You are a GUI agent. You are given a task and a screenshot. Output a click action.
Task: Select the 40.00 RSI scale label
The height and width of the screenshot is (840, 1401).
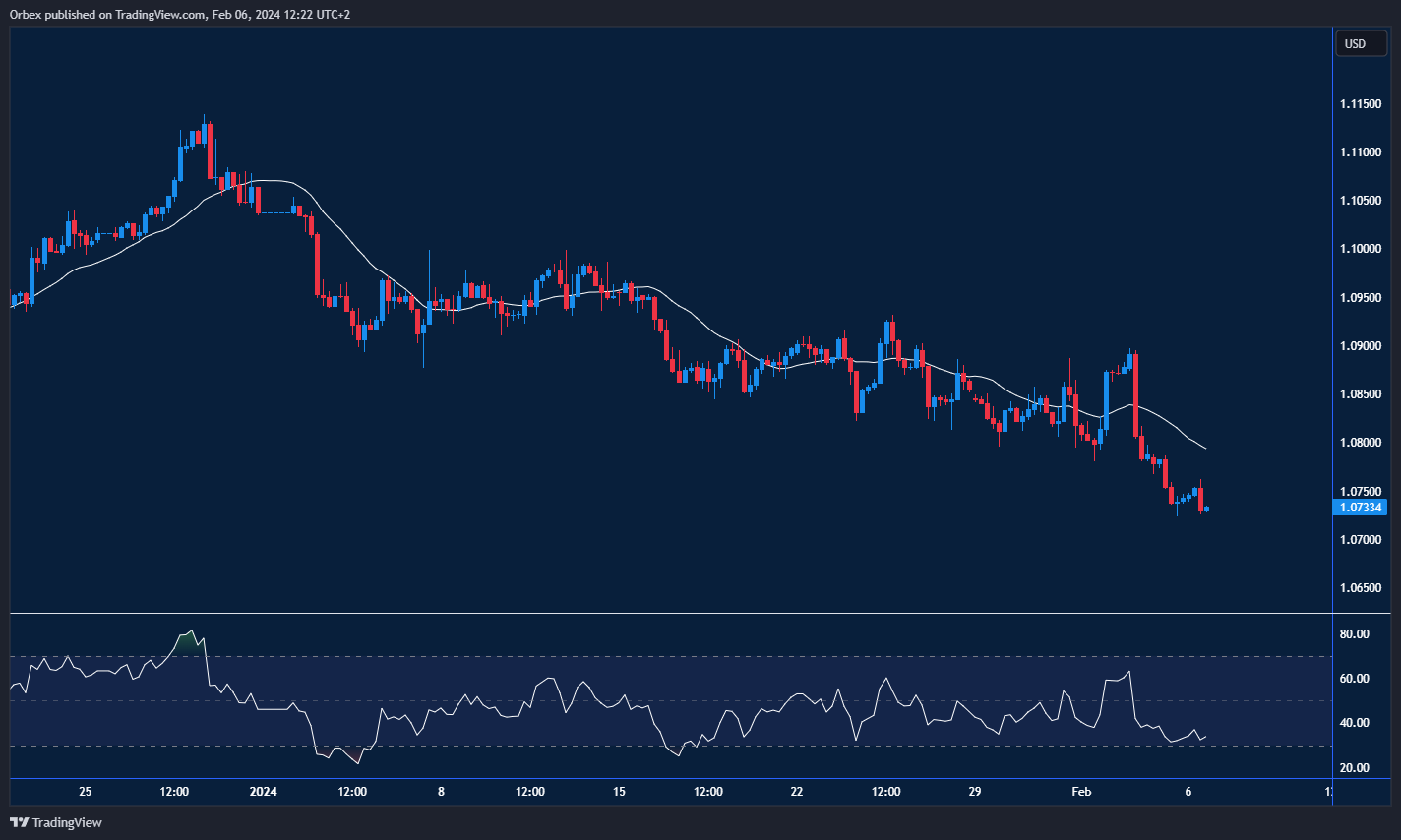coord(1354,723)
